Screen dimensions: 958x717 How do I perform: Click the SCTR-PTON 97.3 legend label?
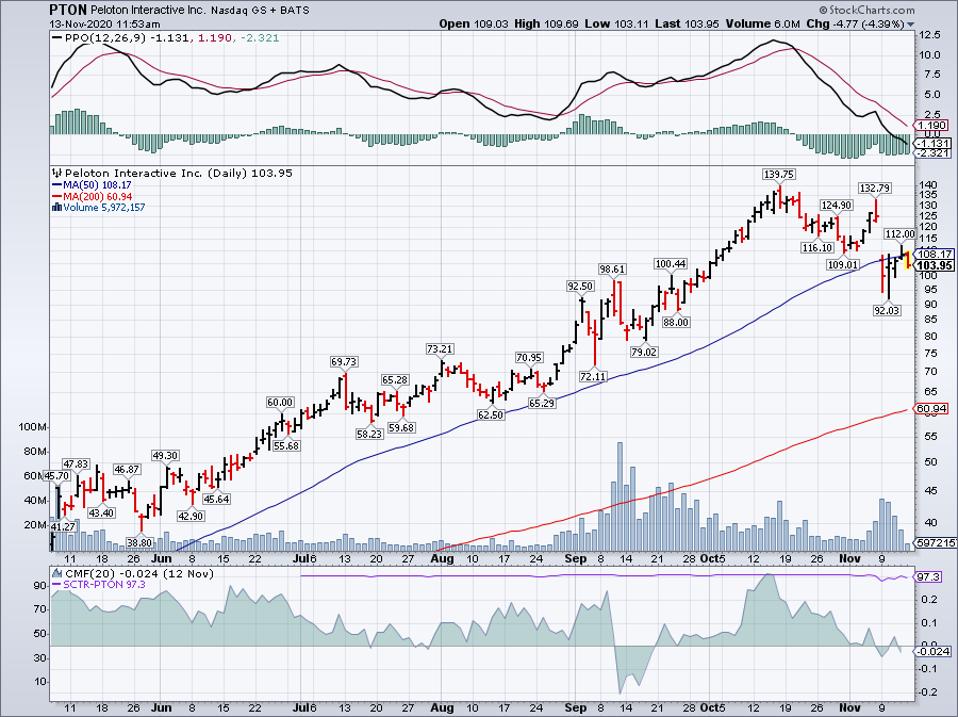pyautogui.click(x=104, y=585)
